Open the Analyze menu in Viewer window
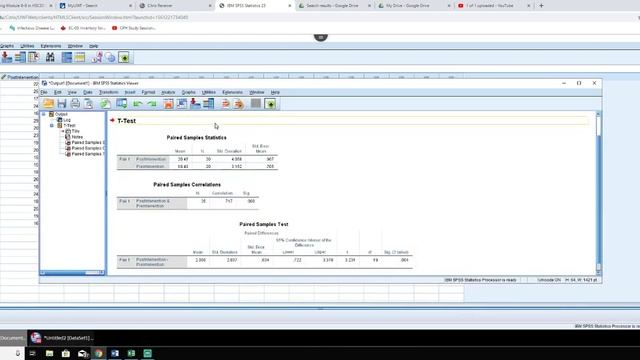640x360 pixels. tap(168, 93)
